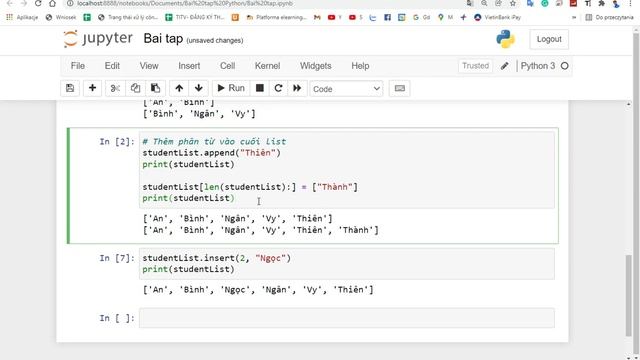Viewport: 640px width, 360px height.
Task: Move selected cell down arrow
Action: pos(199,88)
